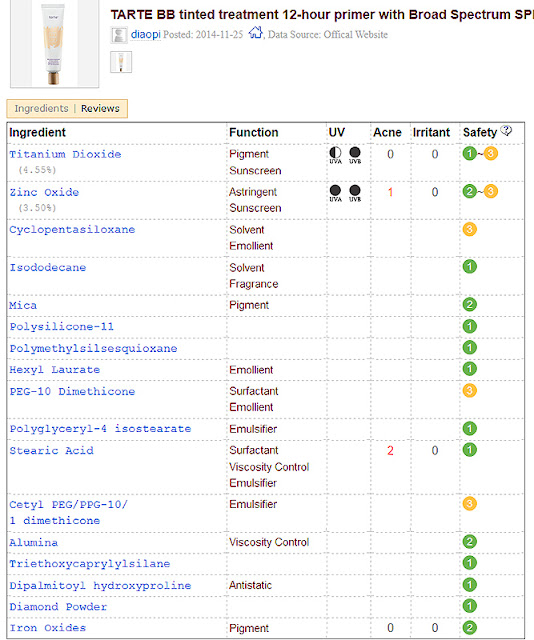Open the Titanium Dioxide ingredient link
Viewport: 534px width, 640px height.
[x=65, y=154]
